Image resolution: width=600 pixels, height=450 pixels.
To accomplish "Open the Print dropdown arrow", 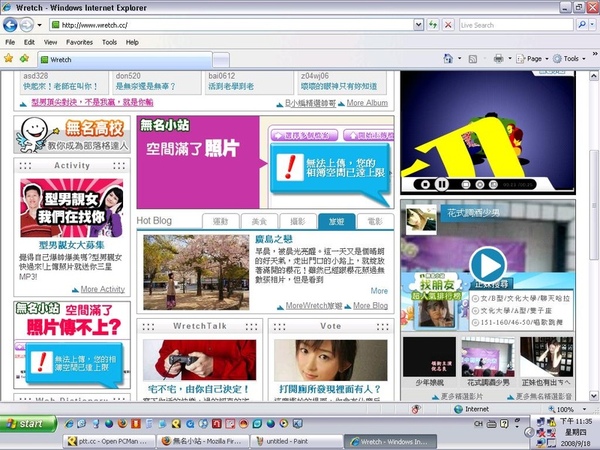I will tap(510, 59).
